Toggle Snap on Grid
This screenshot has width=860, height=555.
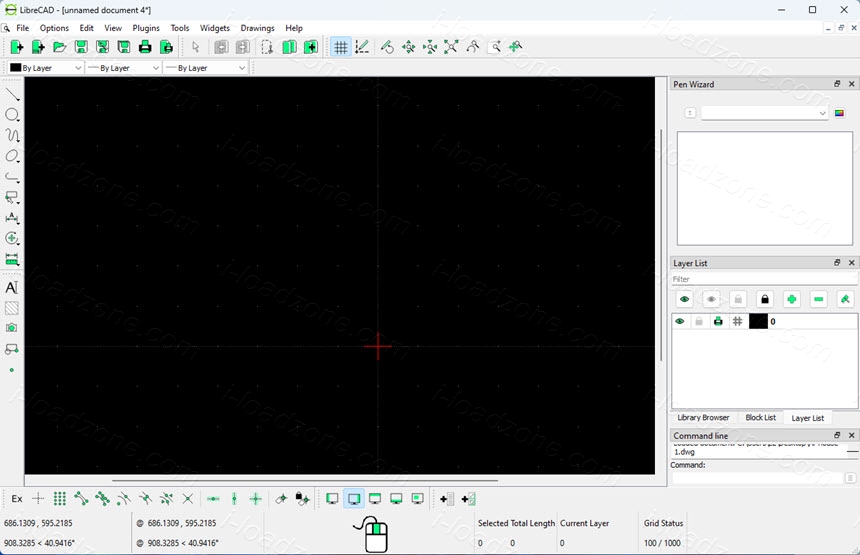pos(60,499)
